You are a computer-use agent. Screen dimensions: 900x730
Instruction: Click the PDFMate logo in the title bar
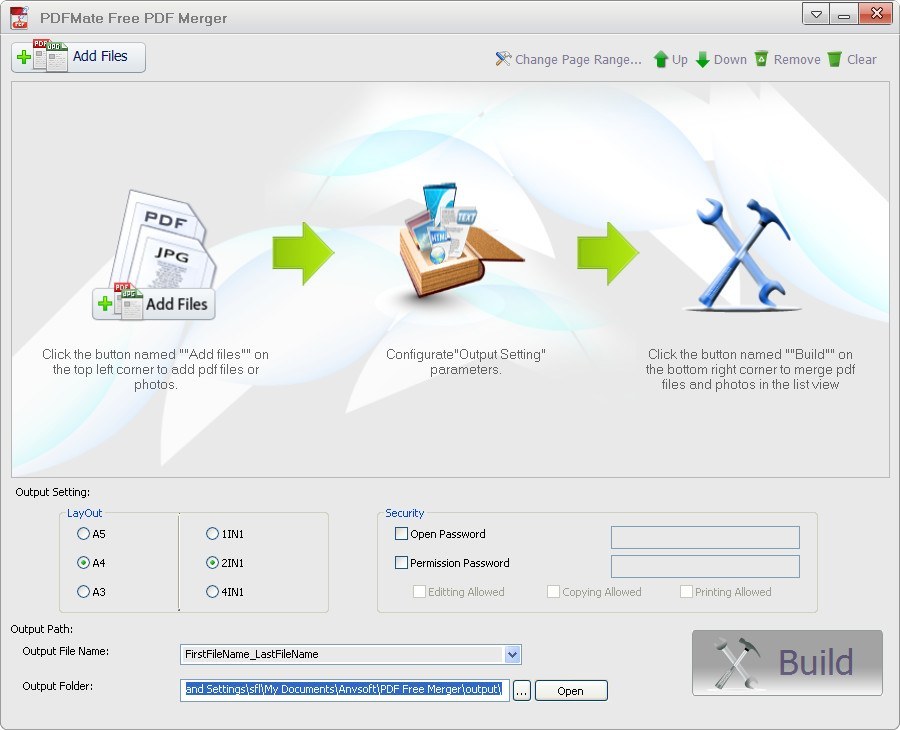17,17
